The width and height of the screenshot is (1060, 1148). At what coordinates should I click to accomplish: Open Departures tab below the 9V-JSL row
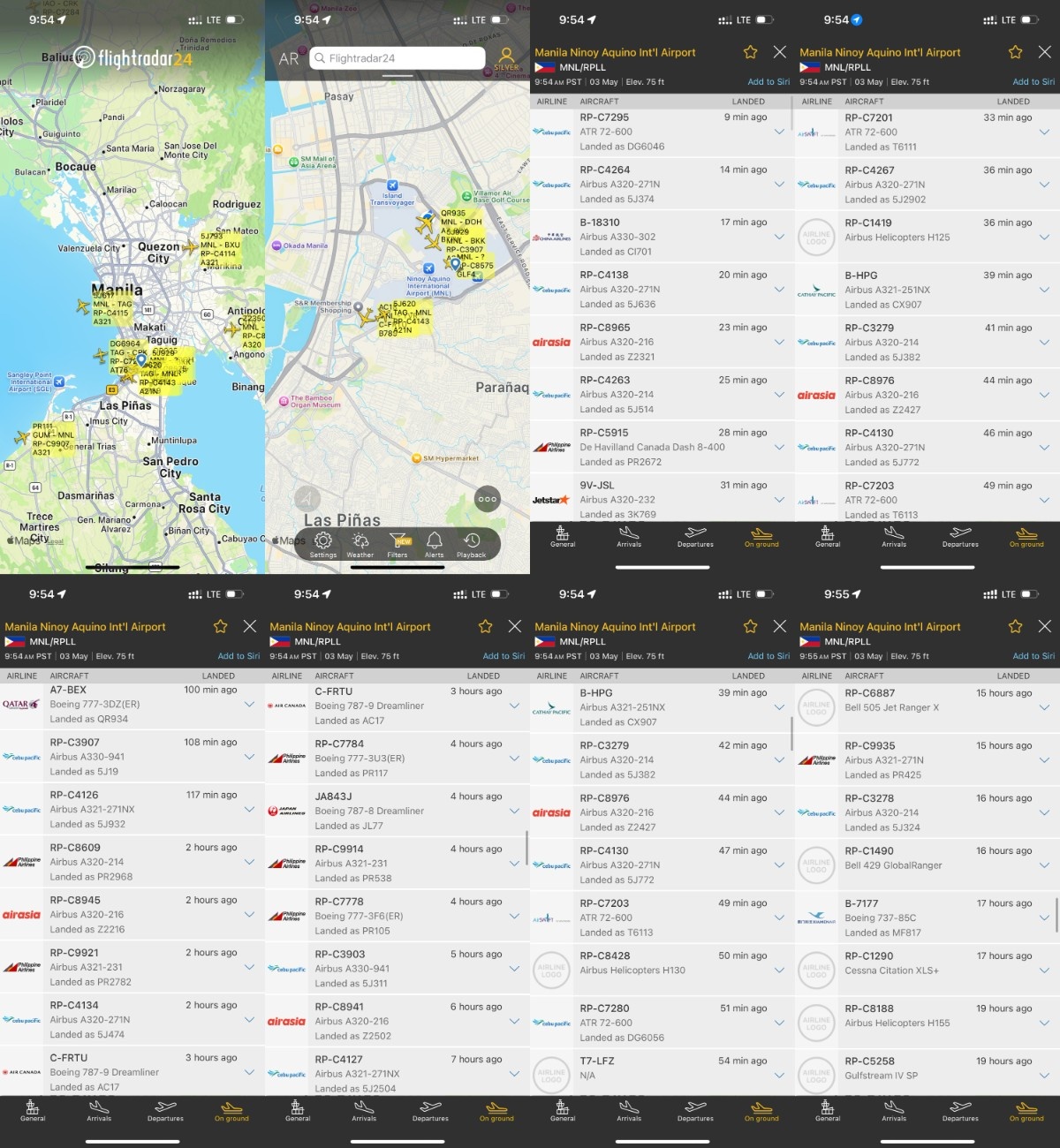point(695,537)
